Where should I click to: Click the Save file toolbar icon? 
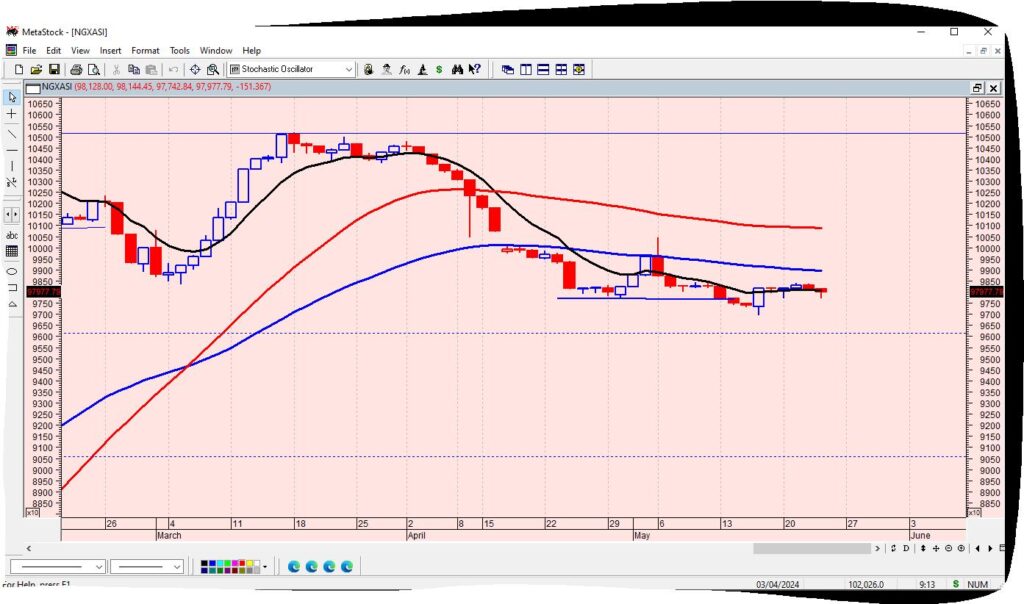(x=54, y=70)
